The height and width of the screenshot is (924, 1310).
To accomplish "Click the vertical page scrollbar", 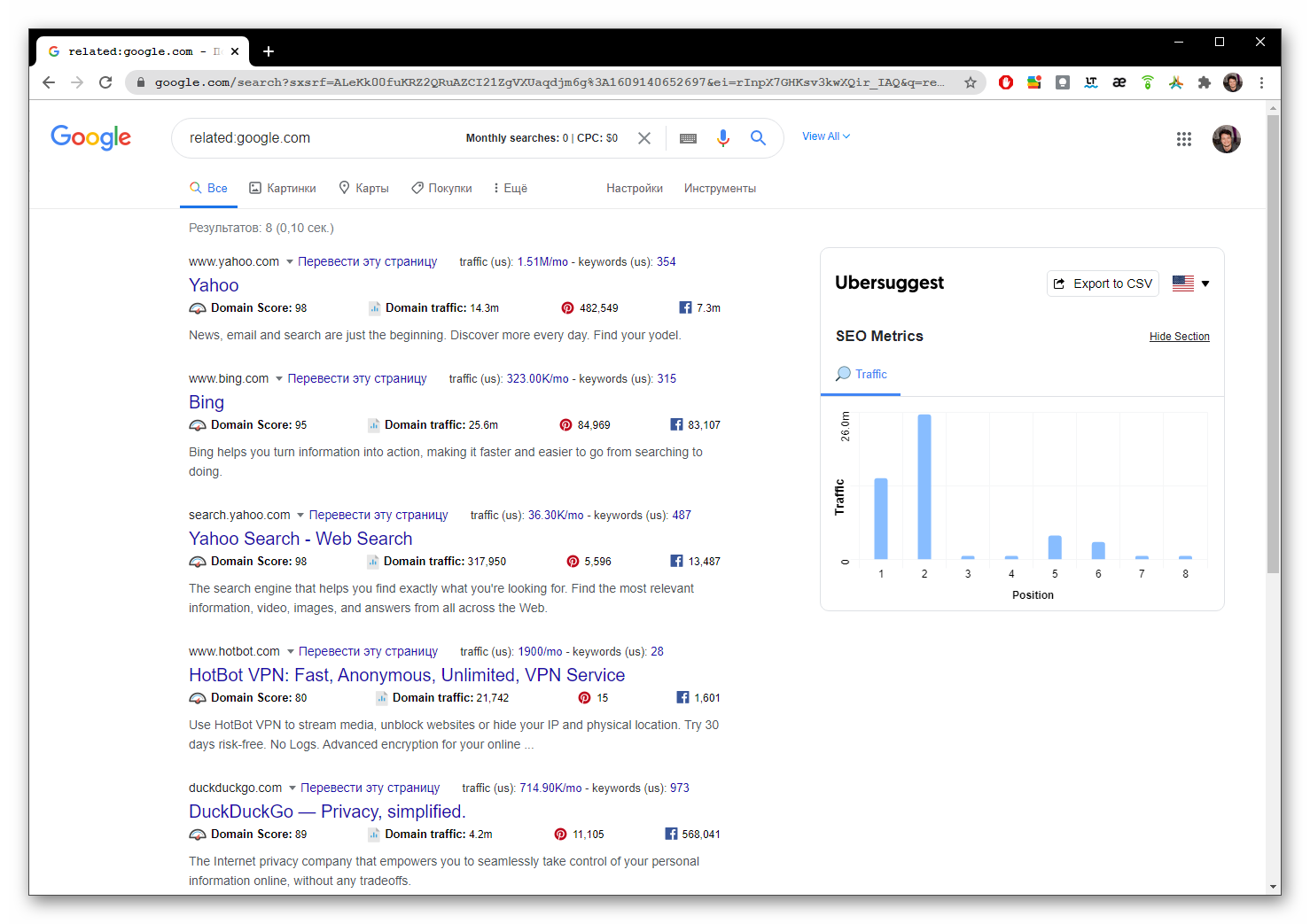I will [x=1274, y=344].
